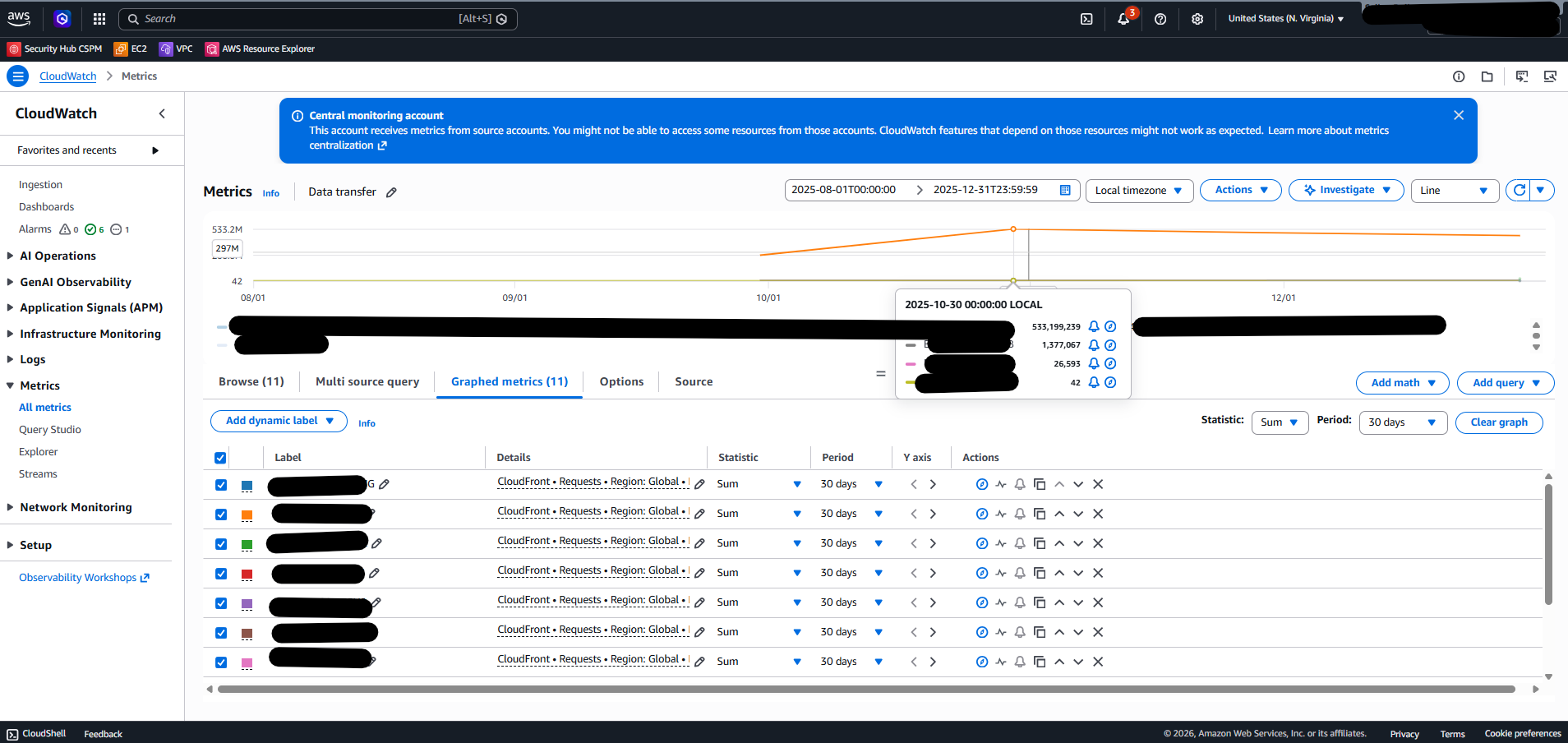Screen dimensions: 1568x743
Task: Open the VPC favorites shortcut
Action: click(x=176, y=48)
